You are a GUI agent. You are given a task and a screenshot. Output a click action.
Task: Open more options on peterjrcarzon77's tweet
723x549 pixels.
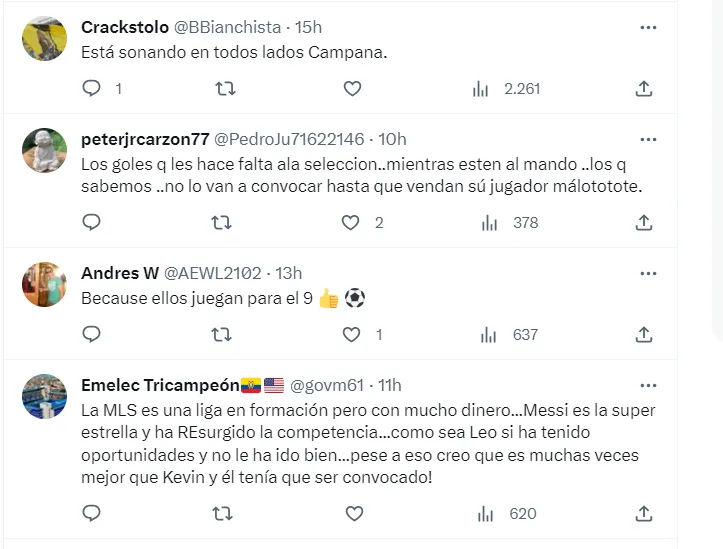point(648,140)
